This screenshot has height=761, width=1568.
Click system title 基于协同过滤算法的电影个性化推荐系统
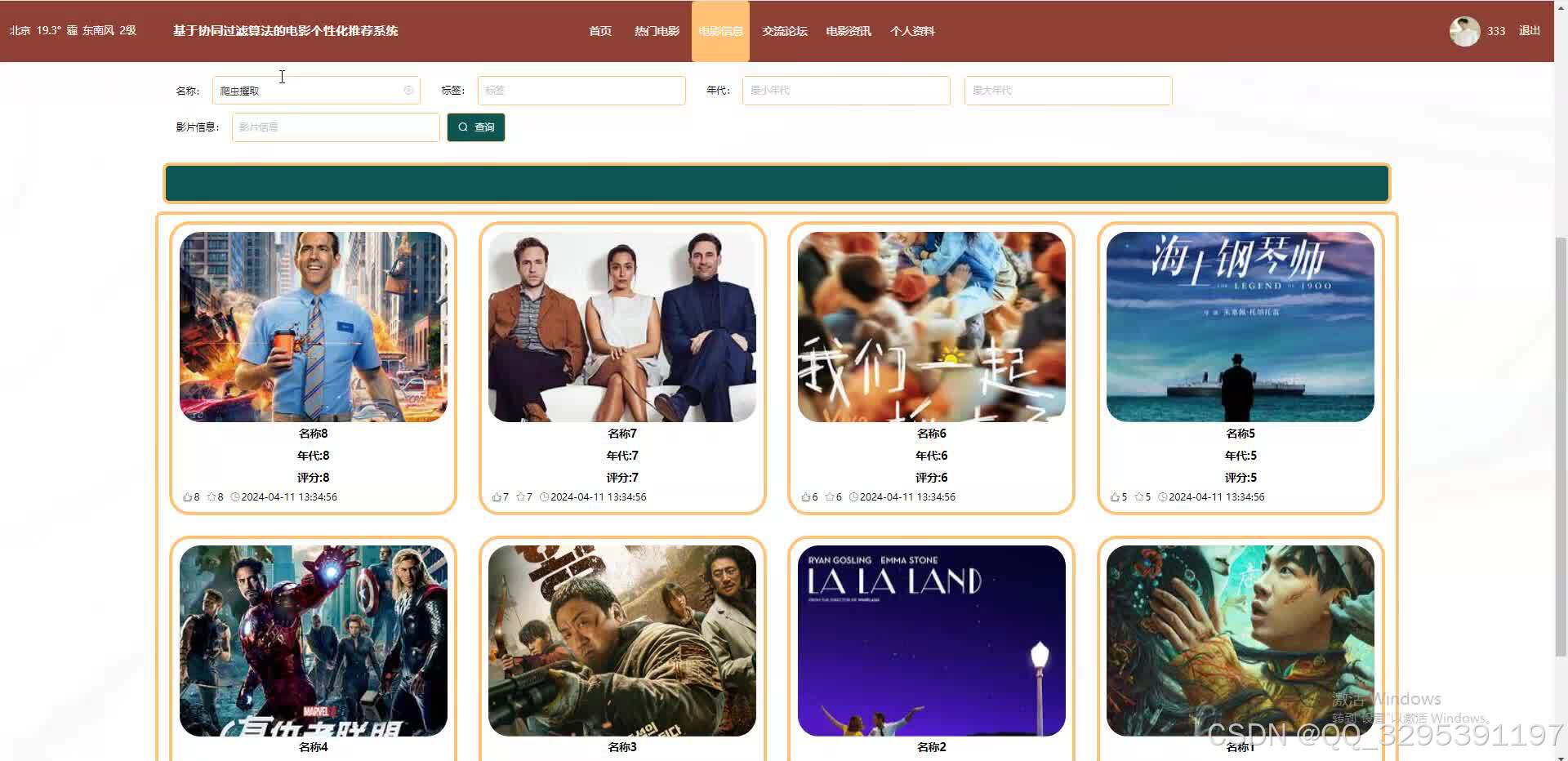pos(285,31)
